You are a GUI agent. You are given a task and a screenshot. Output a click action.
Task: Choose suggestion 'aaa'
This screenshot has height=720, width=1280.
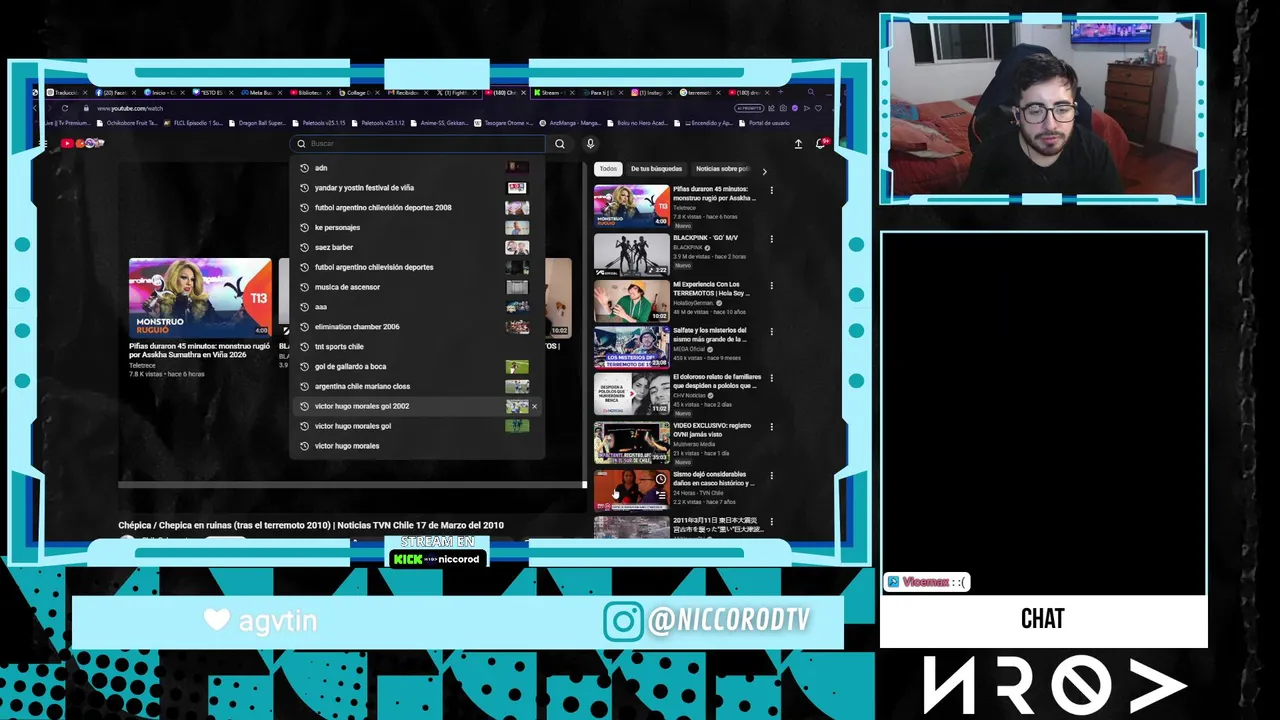click(417, 307)
